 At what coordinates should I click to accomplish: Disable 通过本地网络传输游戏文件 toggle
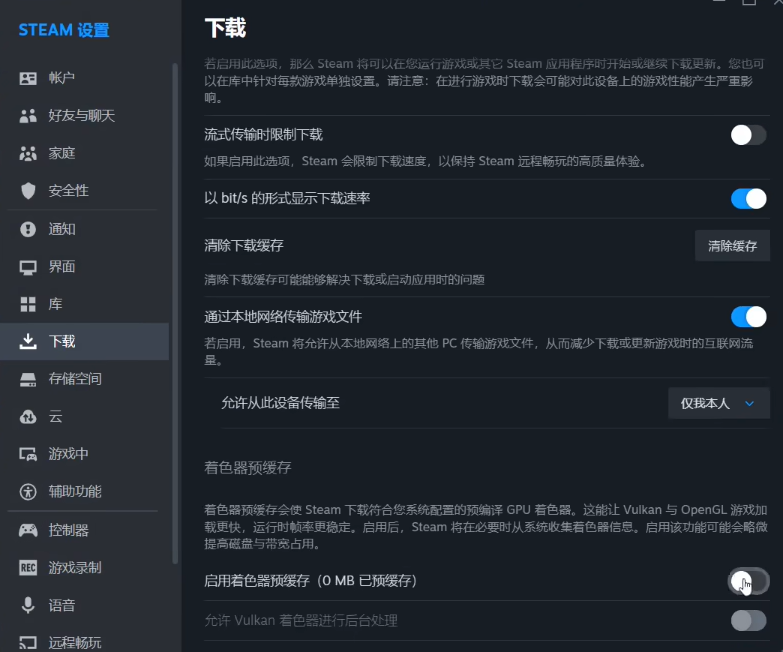click(x=748, y=317)
